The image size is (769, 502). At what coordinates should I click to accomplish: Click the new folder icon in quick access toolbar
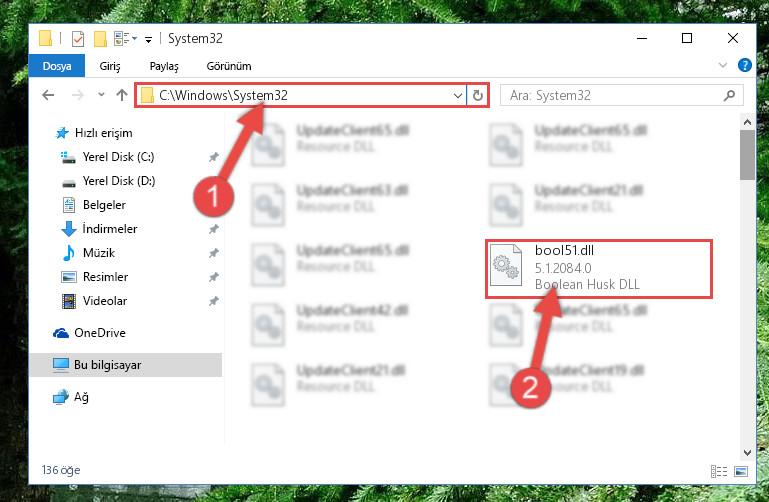[100, 39]
